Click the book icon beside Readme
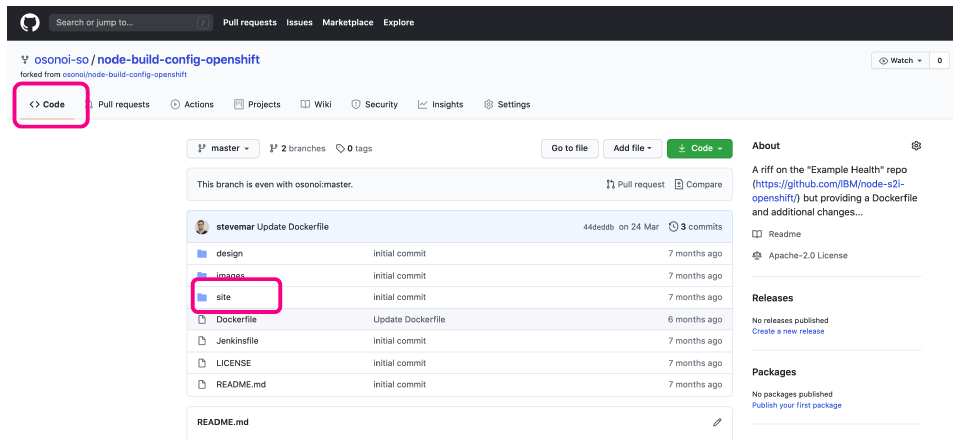 click(757, 234)
